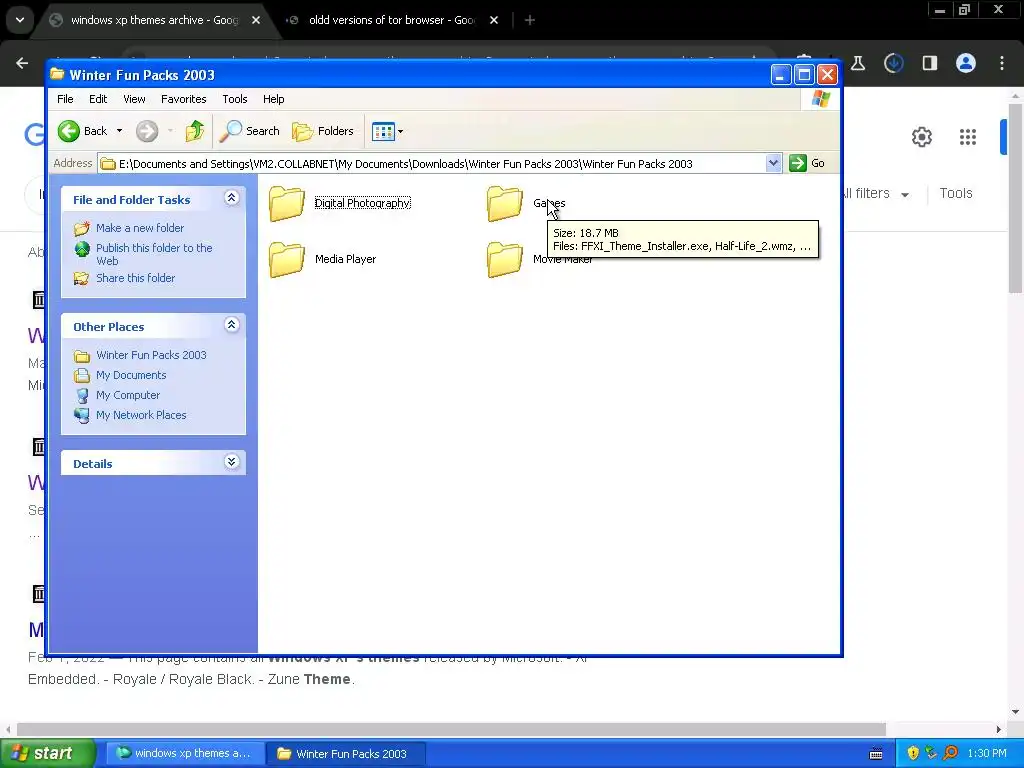Open Back button history dropdown arrow
1024x768 pixels.
(120, 131)
